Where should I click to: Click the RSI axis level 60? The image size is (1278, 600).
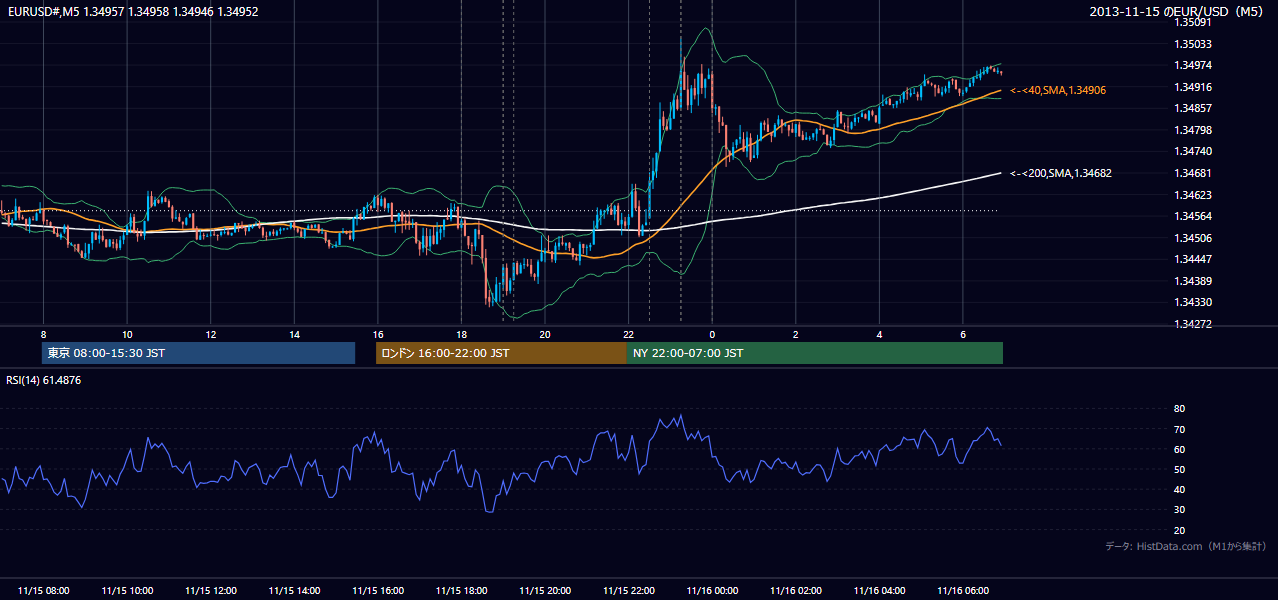(1179, 449)
